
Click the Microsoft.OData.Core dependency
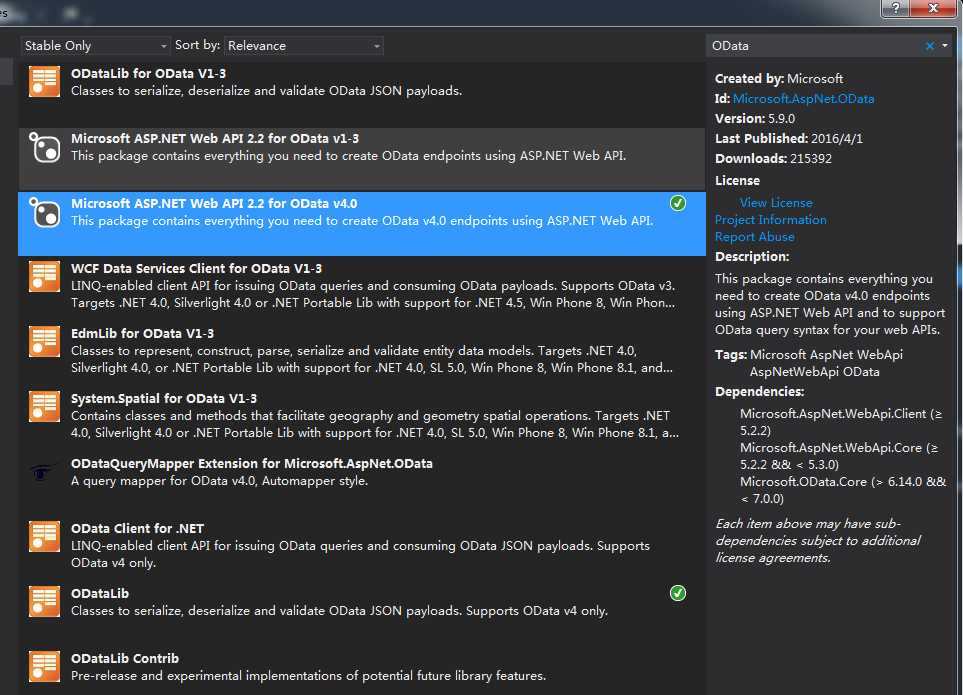pos(843,490)
